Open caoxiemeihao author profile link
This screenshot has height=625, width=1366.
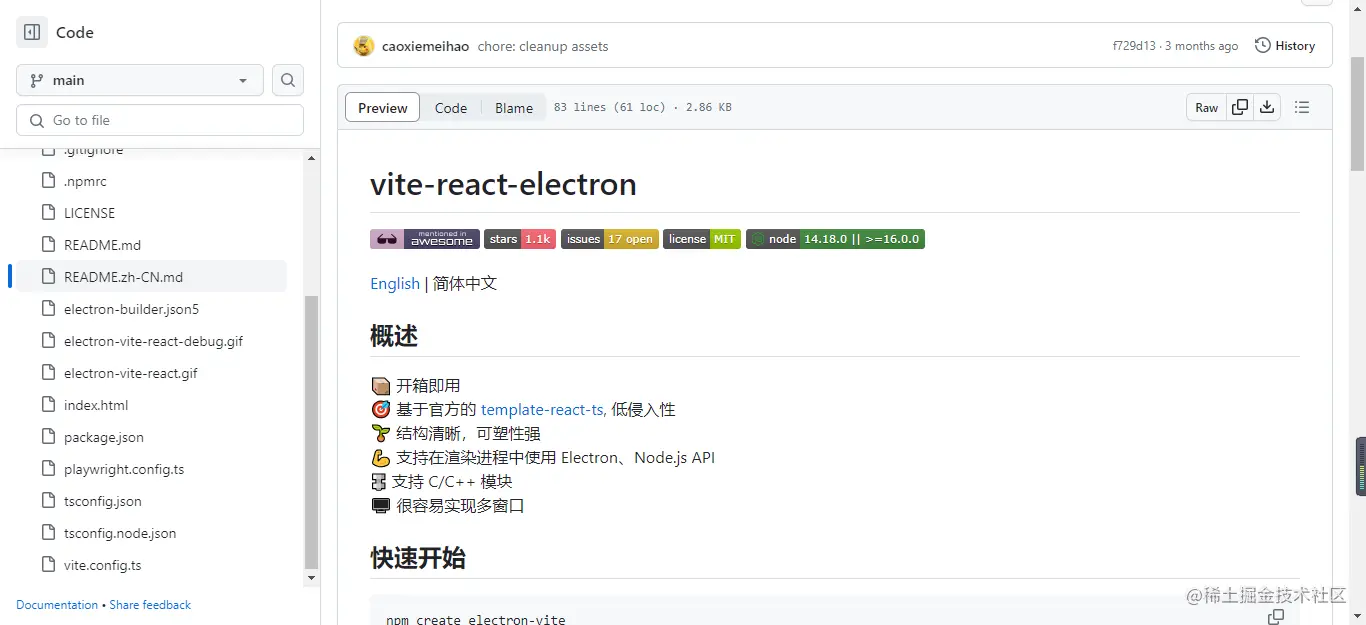[425, 46]
